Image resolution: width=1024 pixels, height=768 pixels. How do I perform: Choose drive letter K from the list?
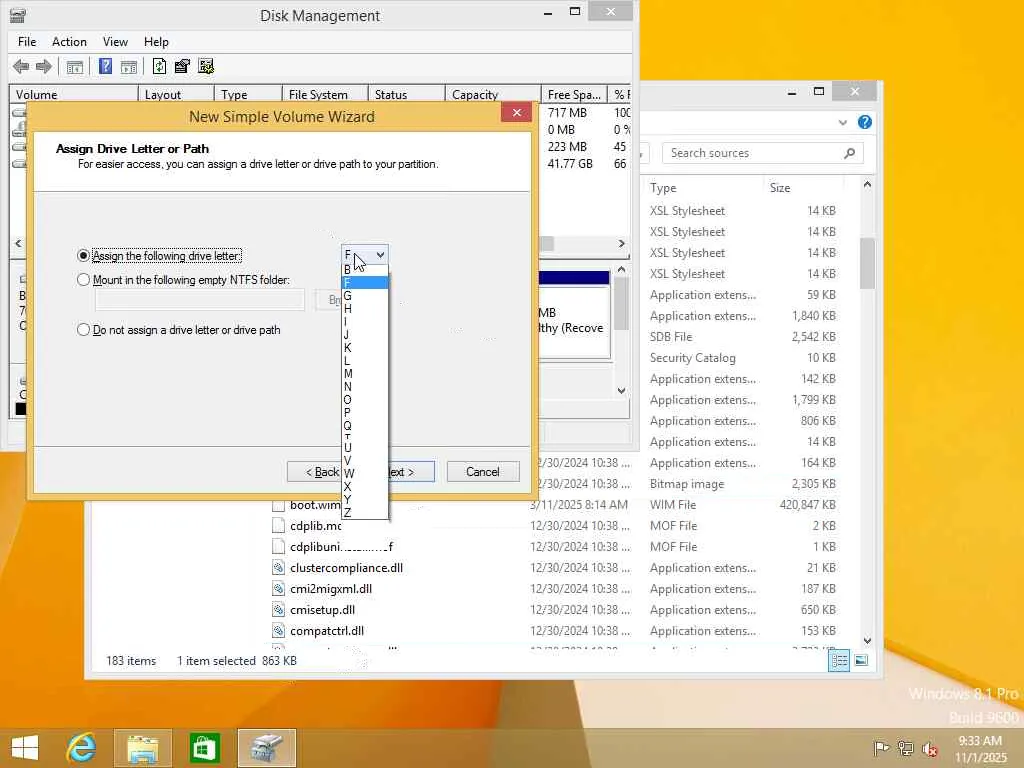(x=365, y=347)
